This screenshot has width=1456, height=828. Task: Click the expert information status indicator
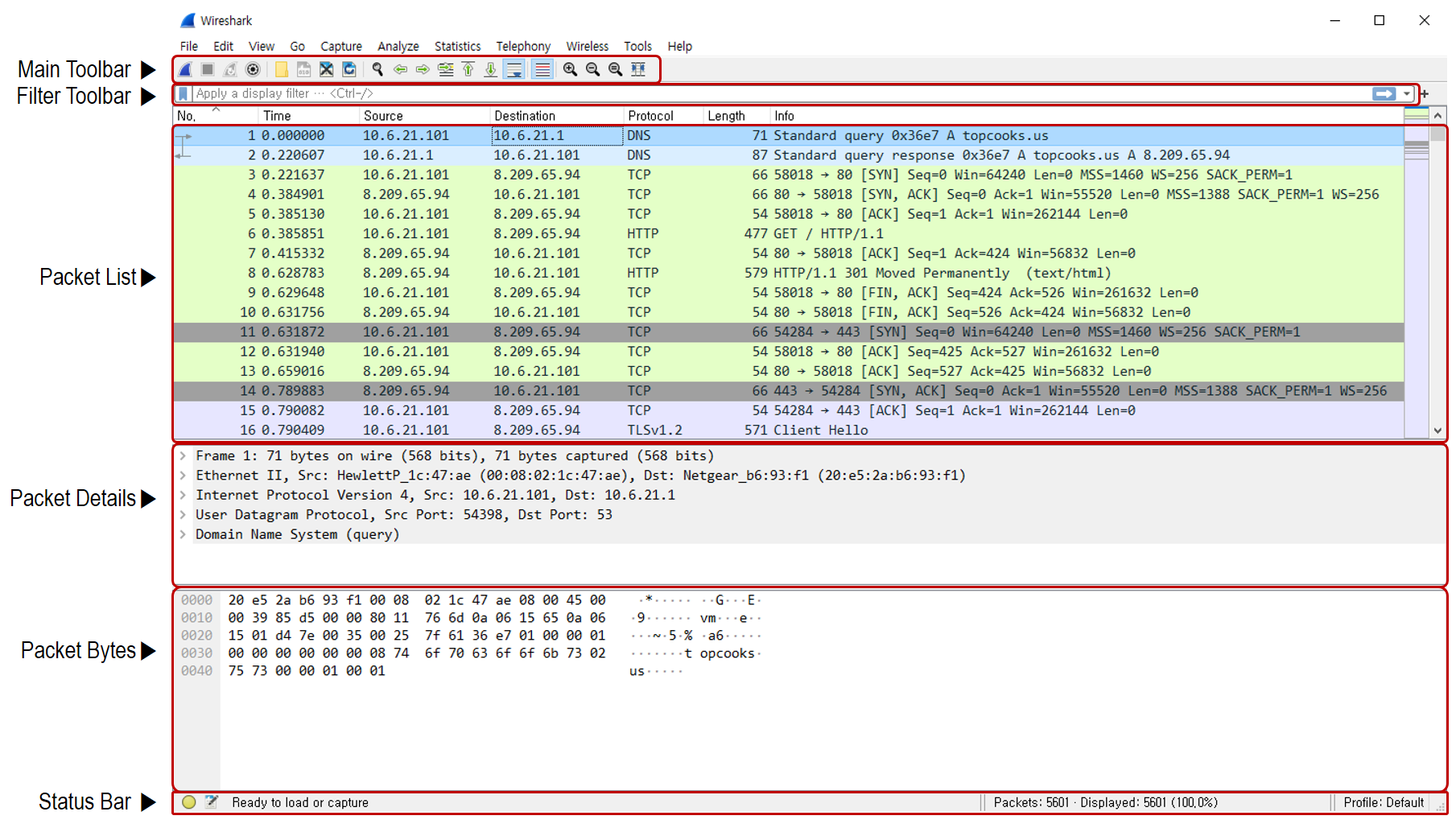(189, 802)
